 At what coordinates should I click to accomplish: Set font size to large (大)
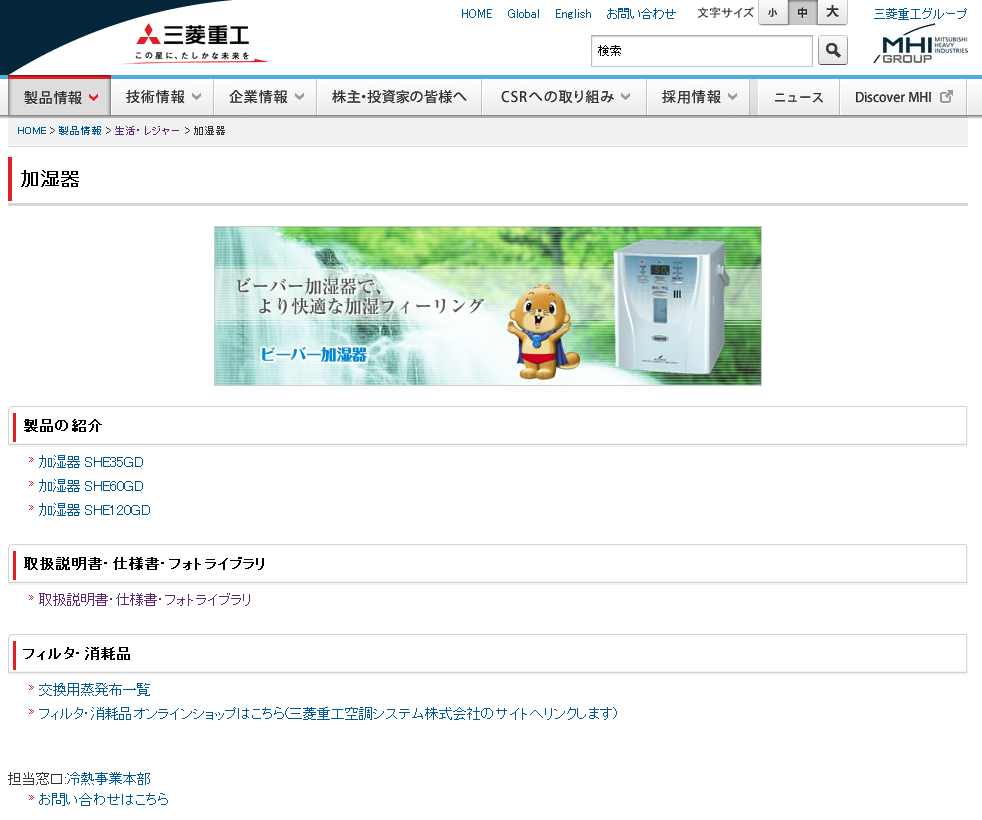[832, 13]
